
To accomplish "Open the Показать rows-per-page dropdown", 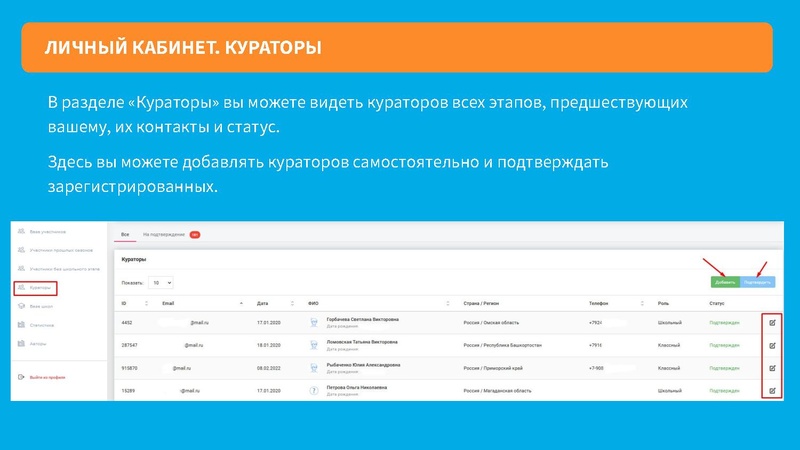I will pyautogui.click(x=160, y=283).
